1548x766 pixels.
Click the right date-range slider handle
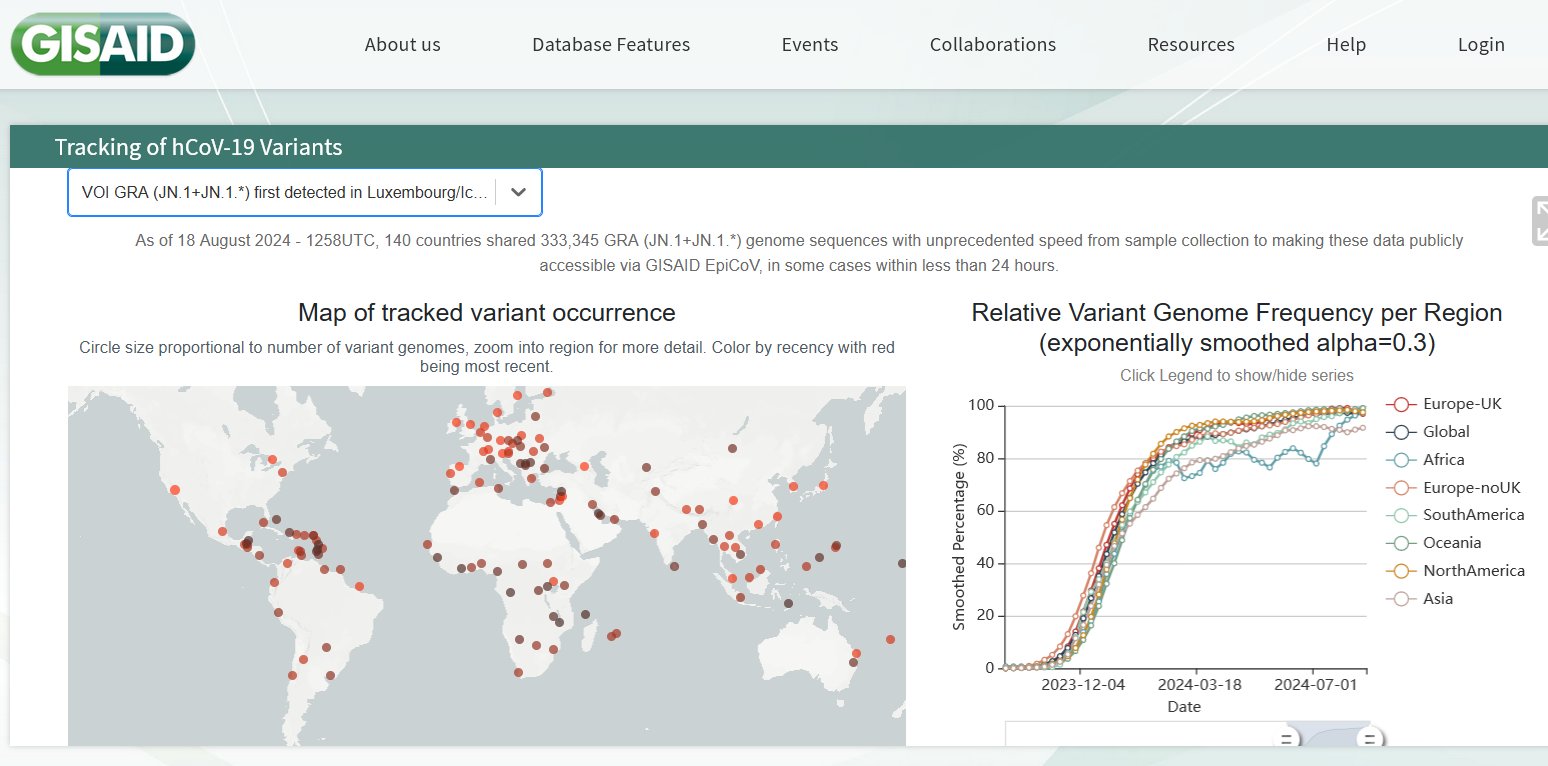click(x=1370, y=740)
